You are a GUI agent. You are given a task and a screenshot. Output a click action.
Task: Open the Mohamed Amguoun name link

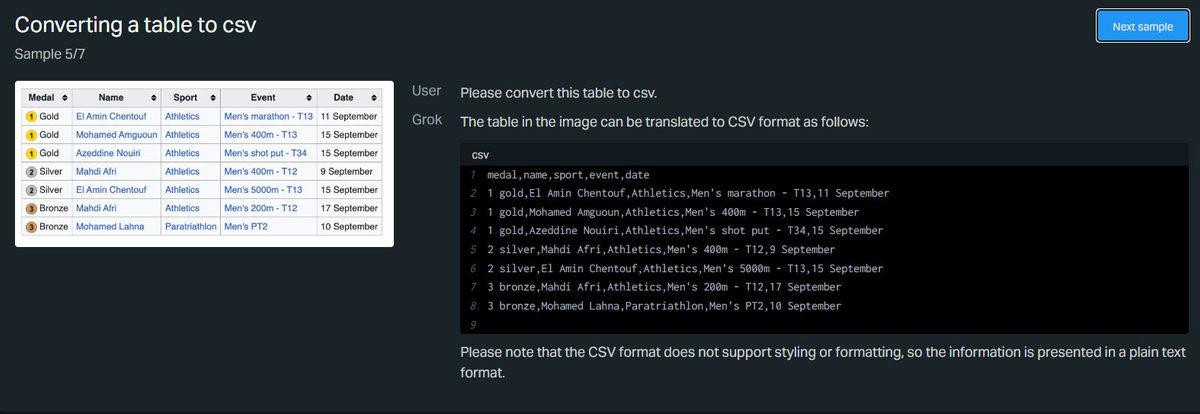(116, 135)
